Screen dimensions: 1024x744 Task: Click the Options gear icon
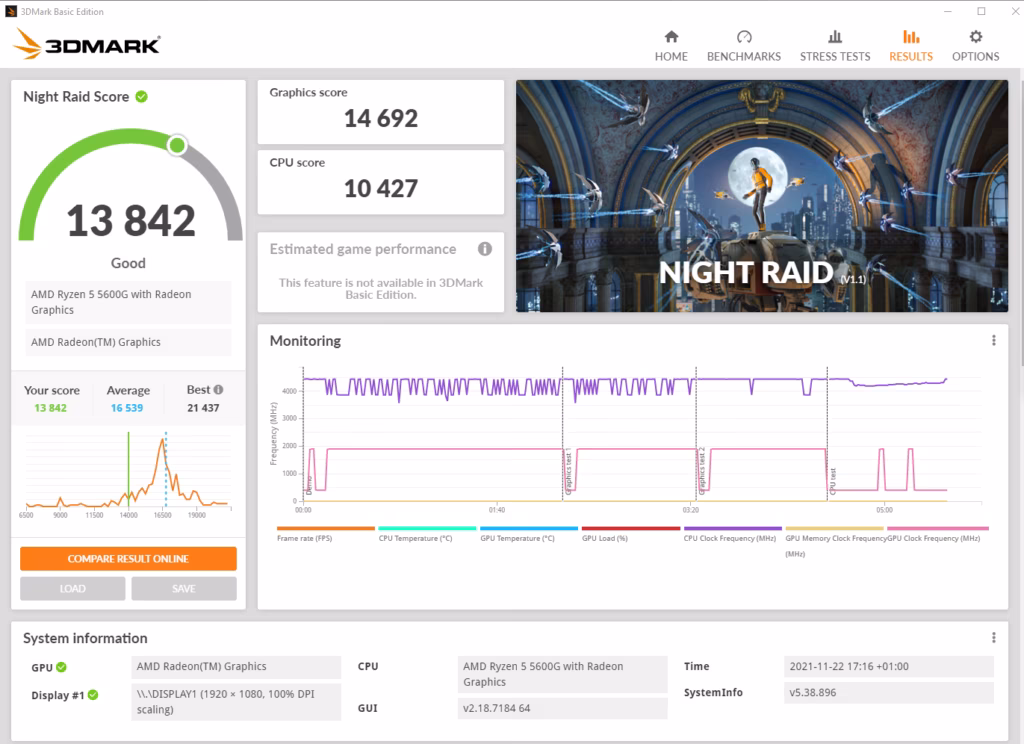pos(976,37)
